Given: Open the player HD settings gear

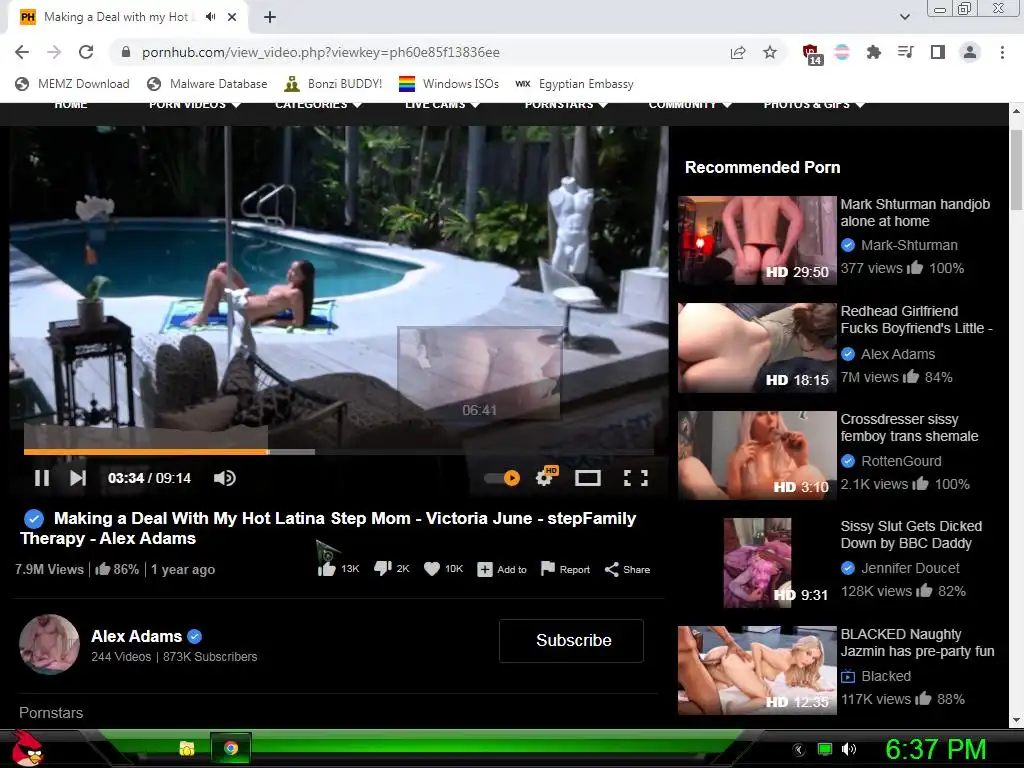Looking at the screenshot, I should tap(545, 477).
